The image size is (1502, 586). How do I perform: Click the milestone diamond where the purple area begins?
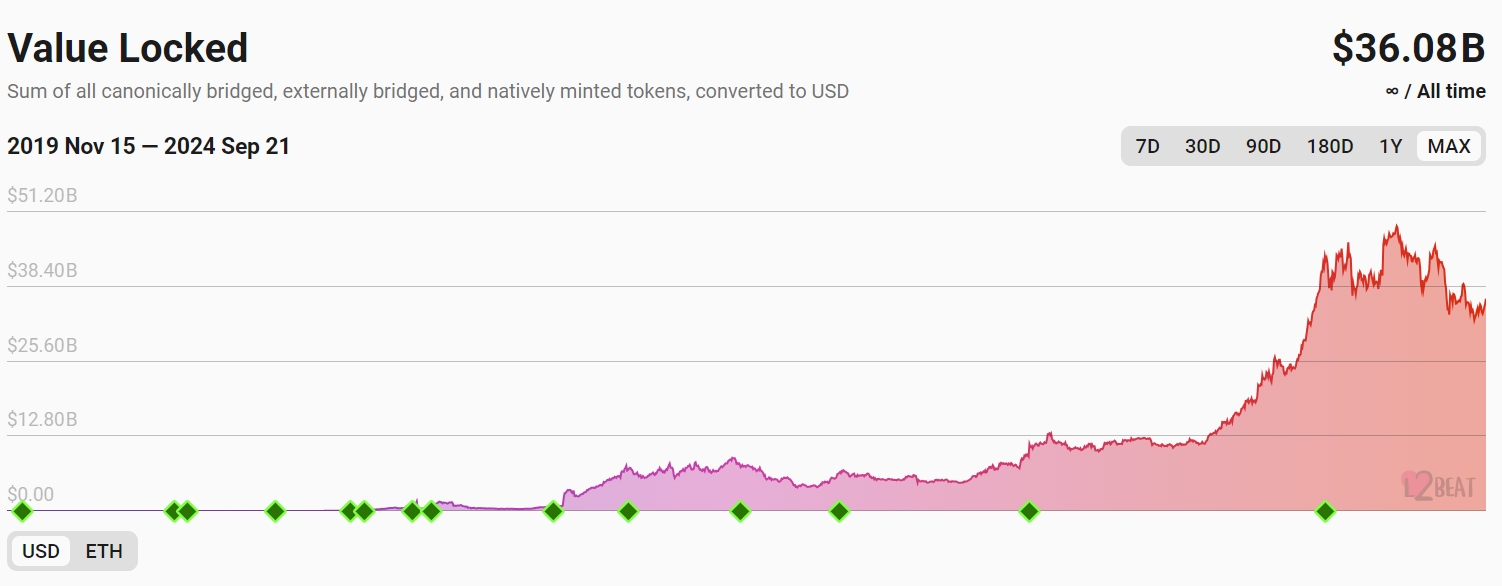pyautogui.click(x=553, y=512)
